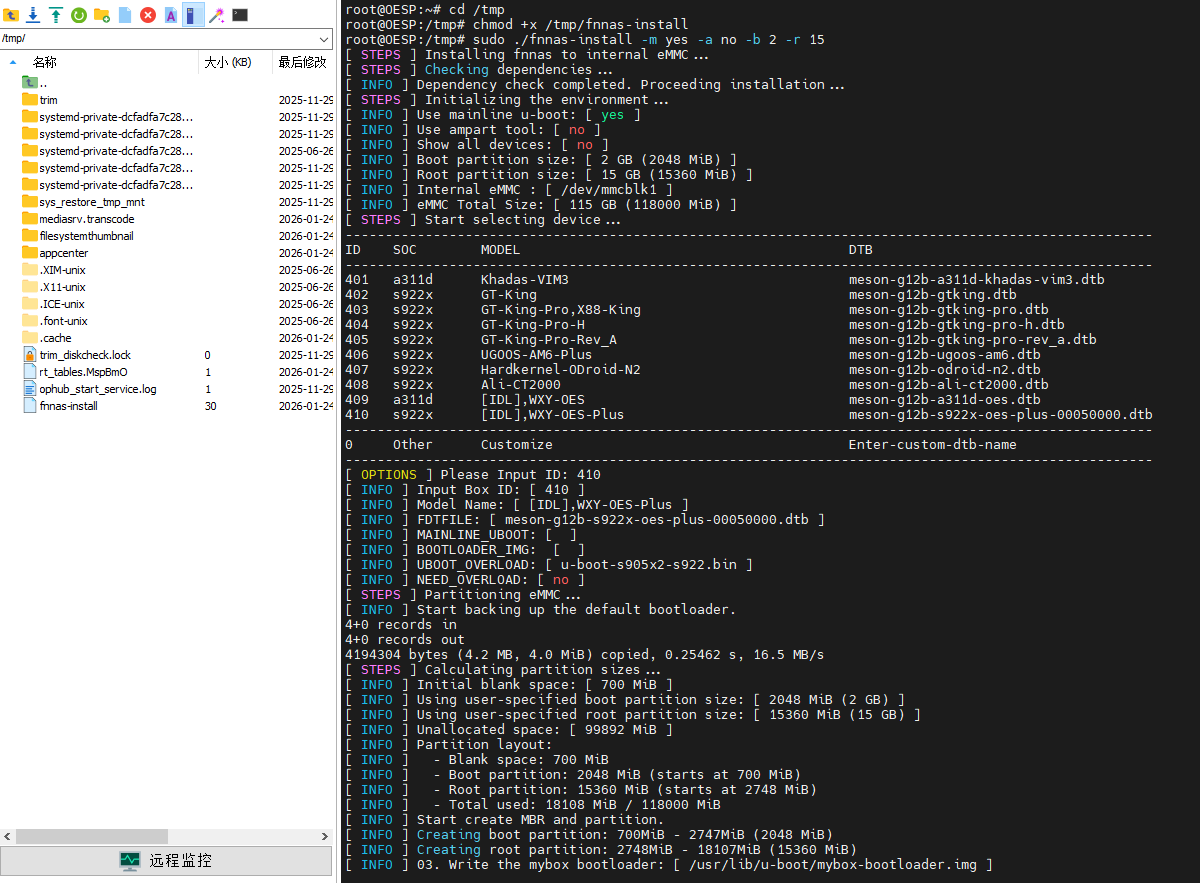Viewport: 1200px width, 883px height.
Task: Create a new folder using toolbar icon
Action: point(101,14)
